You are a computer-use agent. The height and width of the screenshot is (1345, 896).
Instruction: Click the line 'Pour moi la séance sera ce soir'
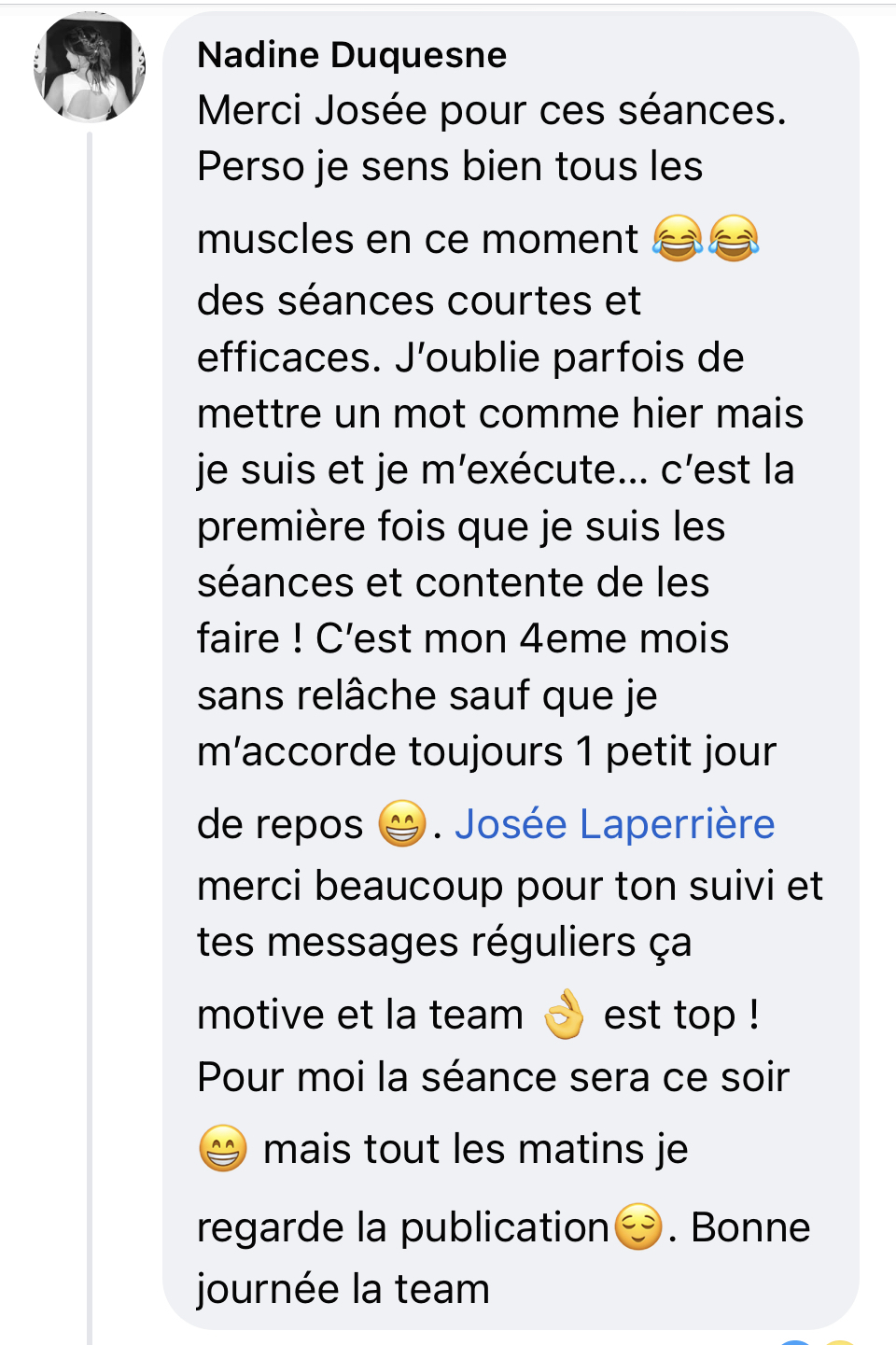coord(494,1077)
